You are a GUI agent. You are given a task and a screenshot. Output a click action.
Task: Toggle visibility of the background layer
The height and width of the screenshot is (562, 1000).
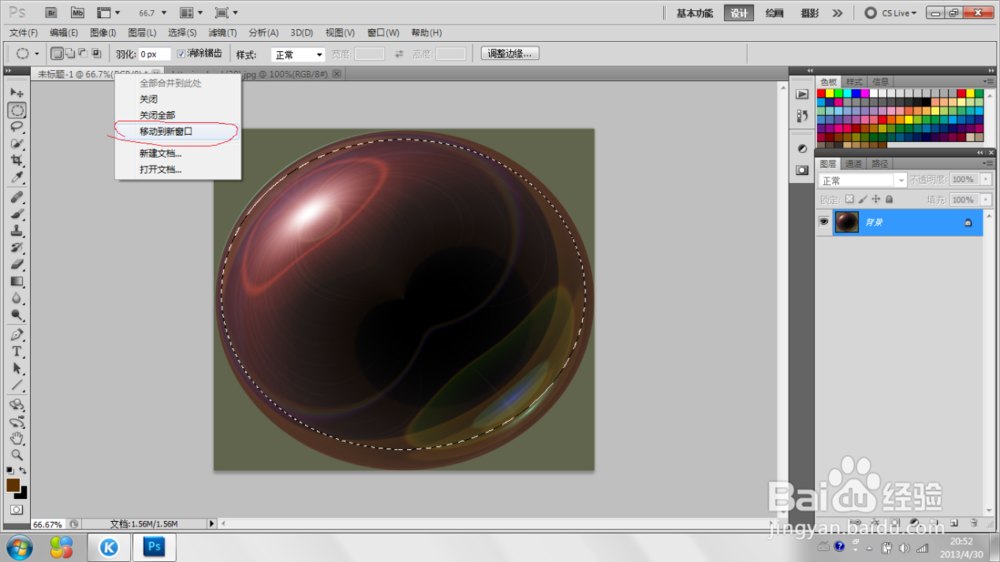click(x=823, y=222)
